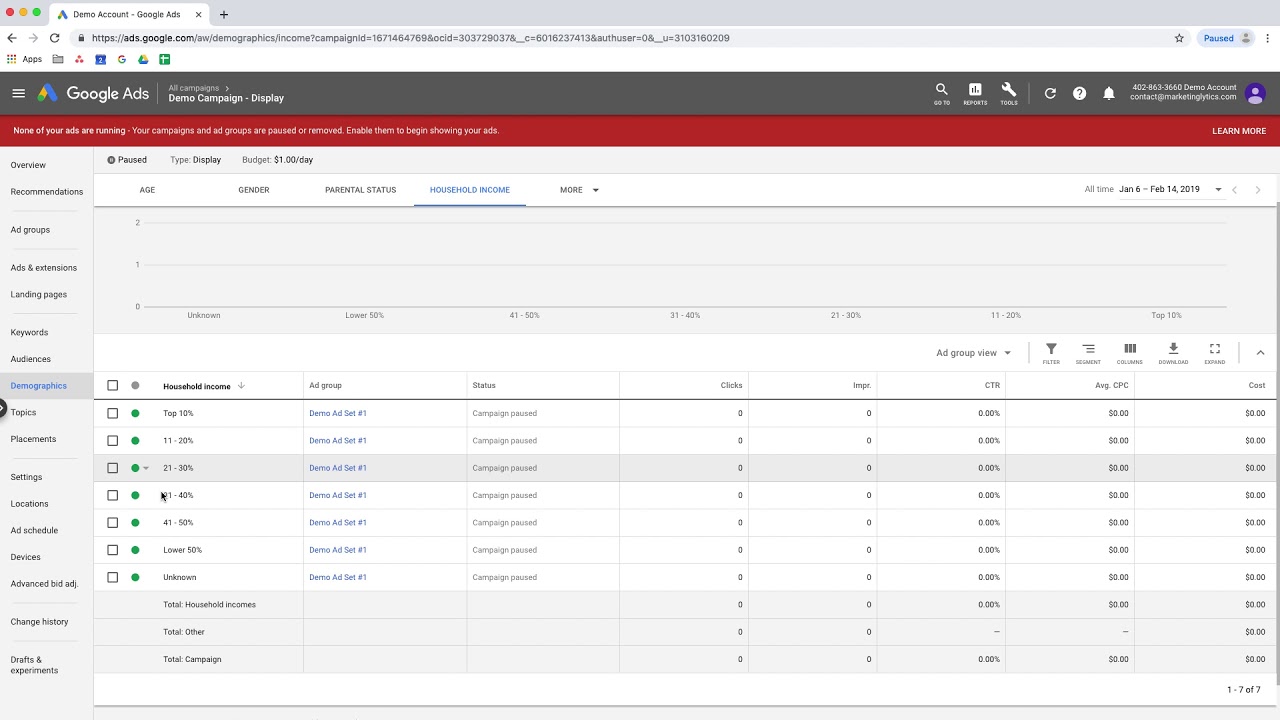Click the Expand fullscreen icon
Image resolution: width=1280 pixels, height=720 pixels.
click(1214, 353)
